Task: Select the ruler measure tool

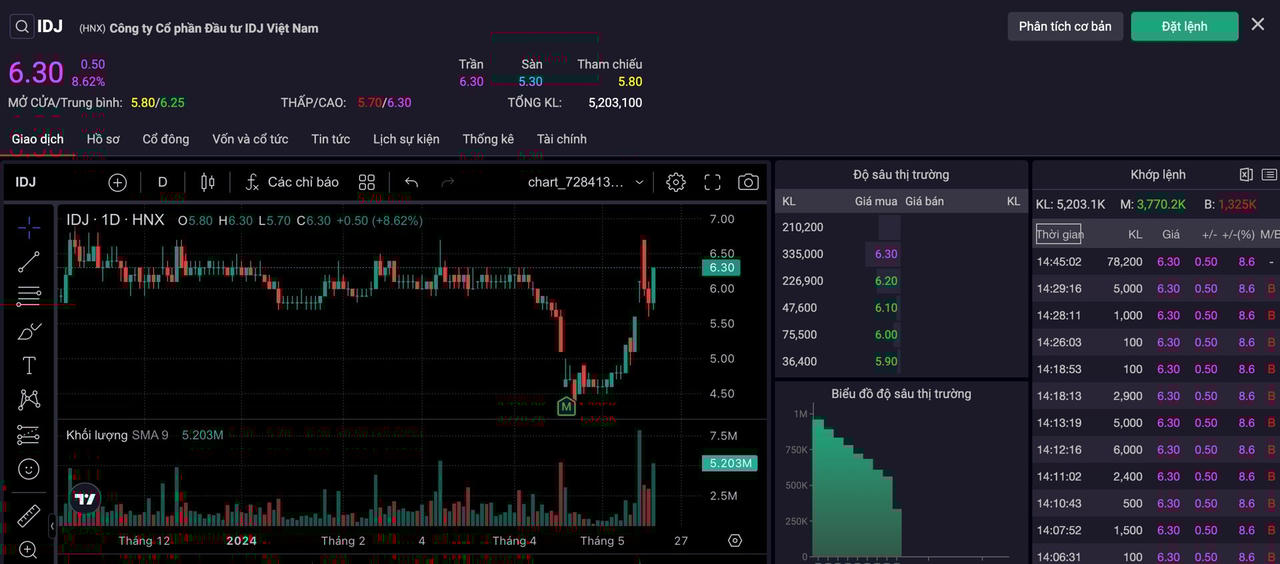Action: 29,516
